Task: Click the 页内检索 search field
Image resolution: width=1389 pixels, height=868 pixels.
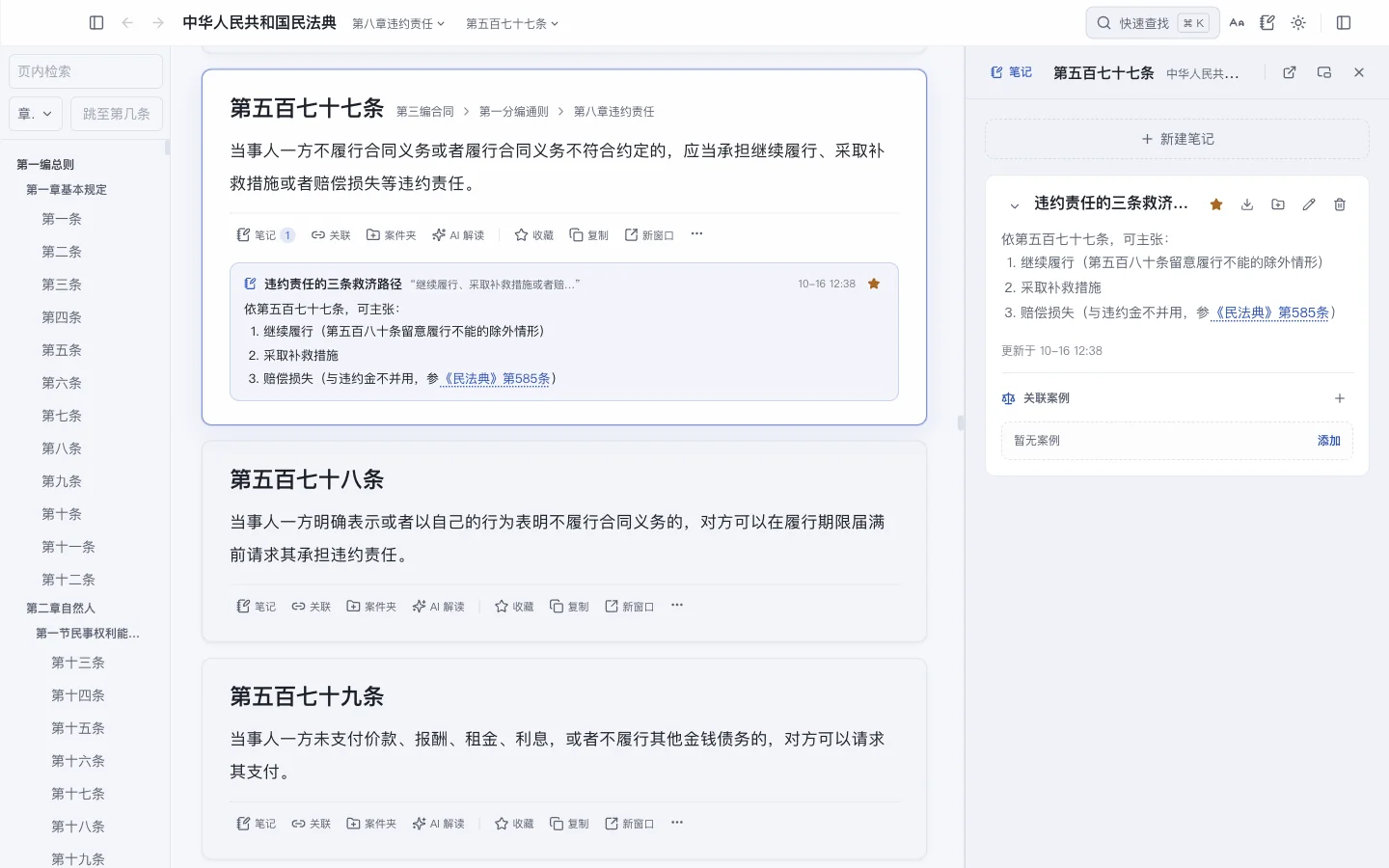Action: click(86, 71)
